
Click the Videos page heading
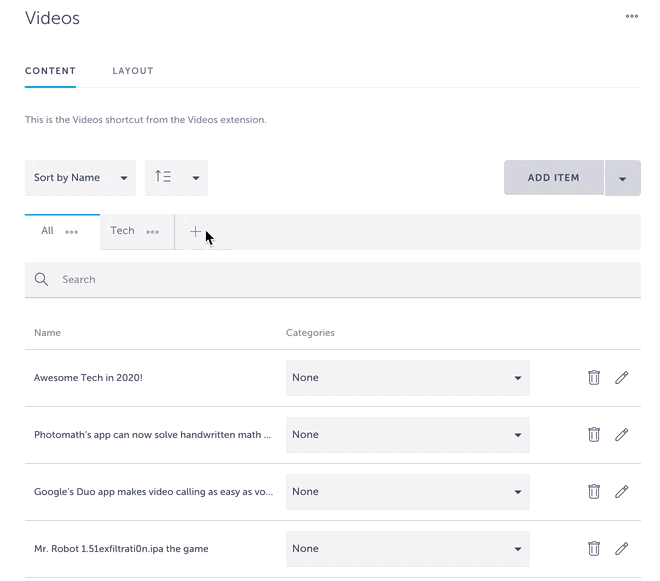(x=52, y=18)
